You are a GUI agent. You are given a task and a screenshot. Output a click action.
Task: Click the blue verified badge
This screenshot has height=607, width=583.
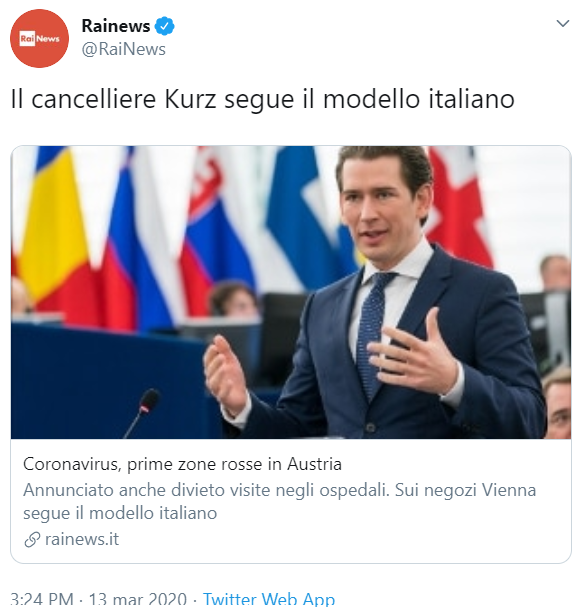165,26
